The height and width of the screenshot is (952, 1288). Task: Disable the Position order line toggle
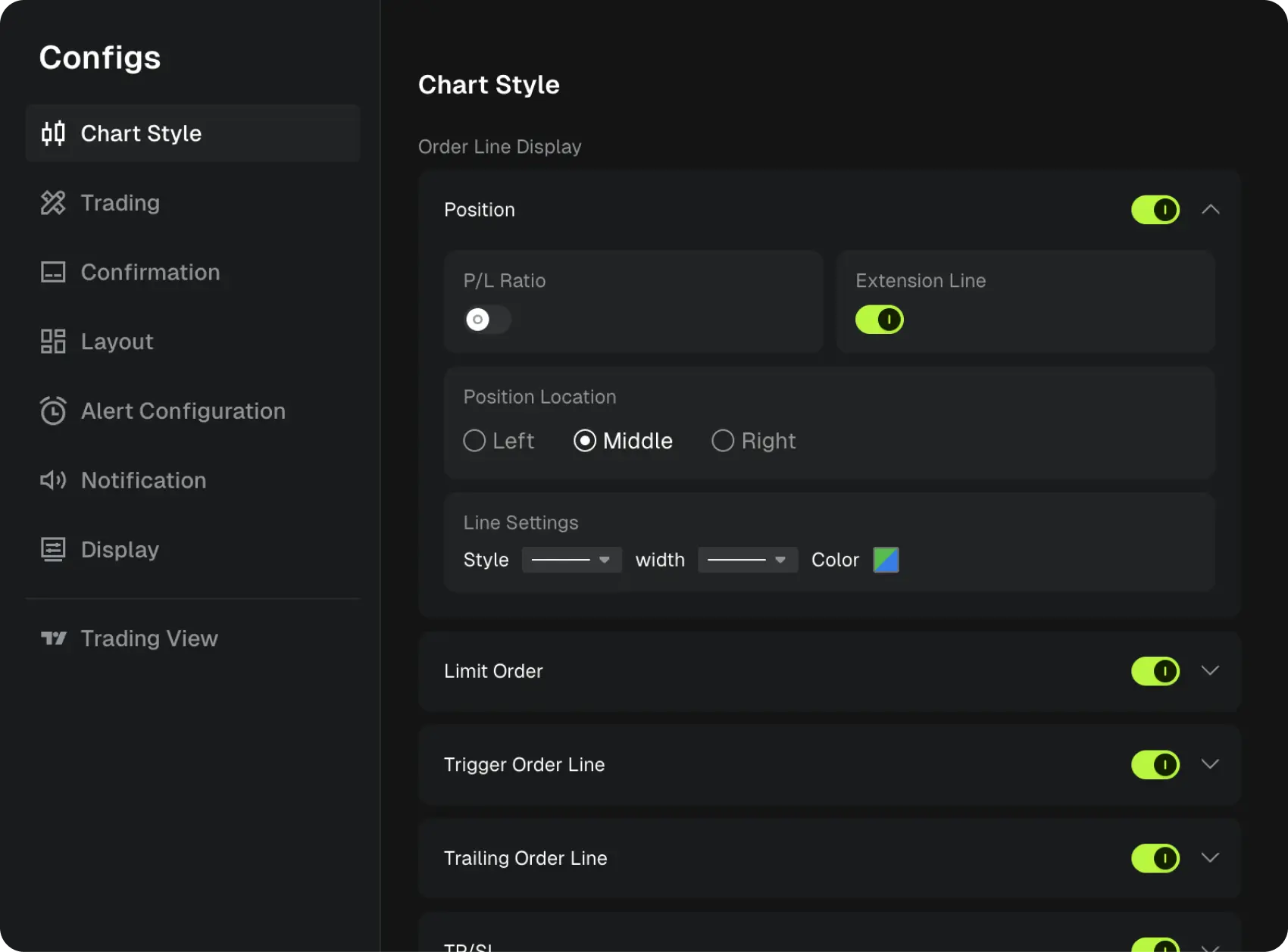click(1155, 210)
